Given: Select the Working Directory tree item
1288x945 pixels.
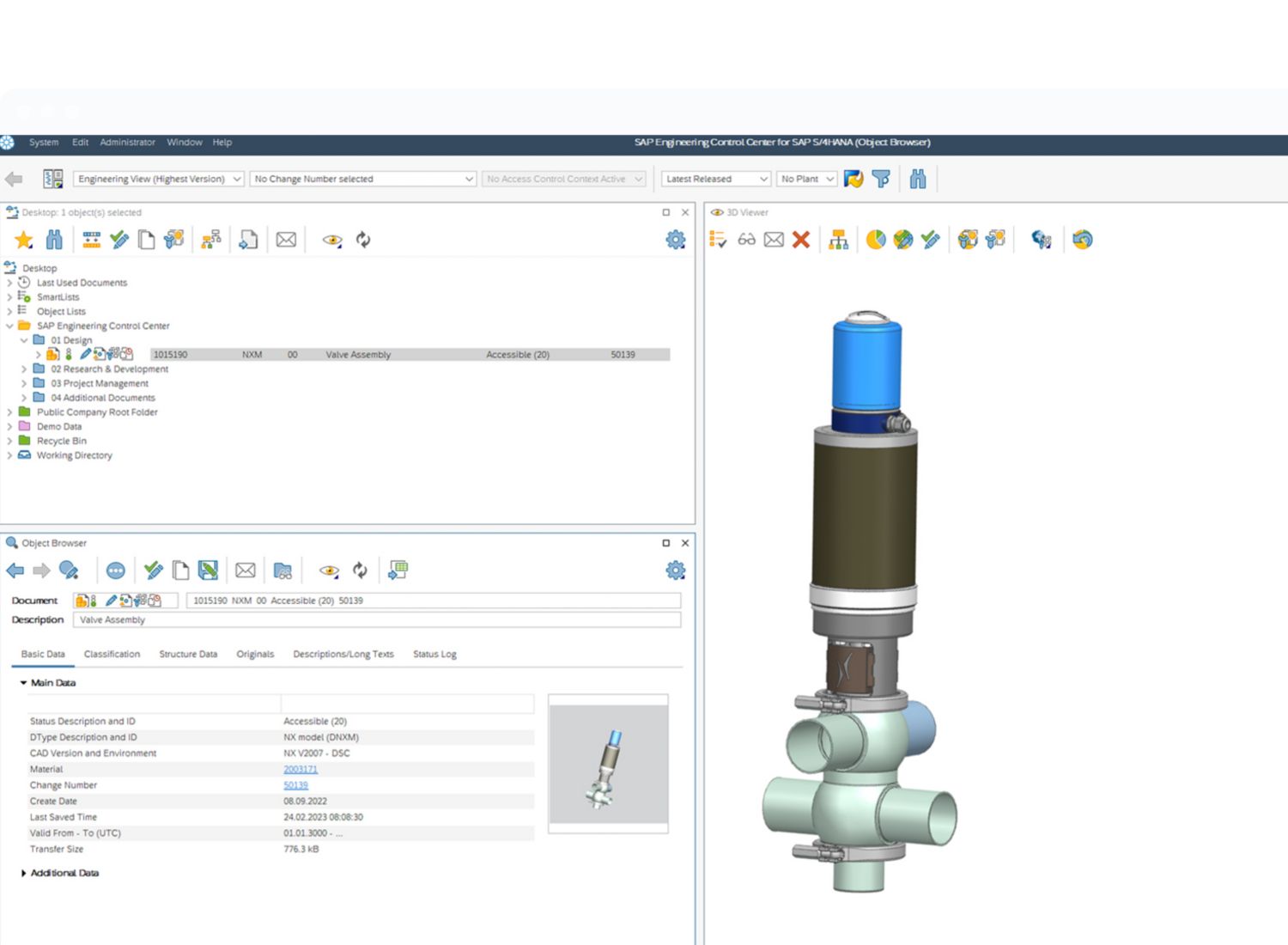Looking at the screenshot, I should [x=74, y=455].
